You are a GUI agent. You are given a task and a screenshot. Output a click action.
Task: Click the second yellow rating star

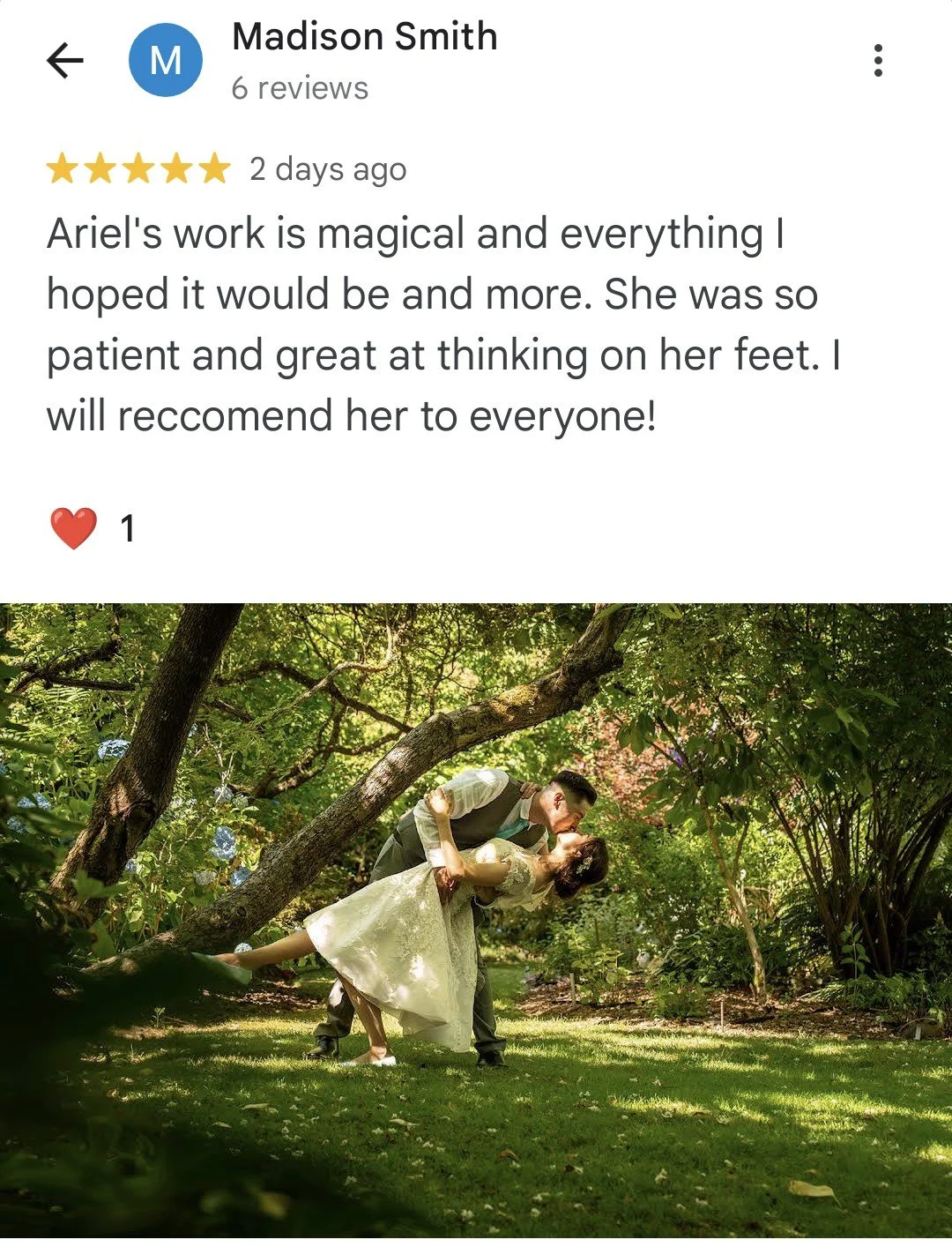(100, 168)
